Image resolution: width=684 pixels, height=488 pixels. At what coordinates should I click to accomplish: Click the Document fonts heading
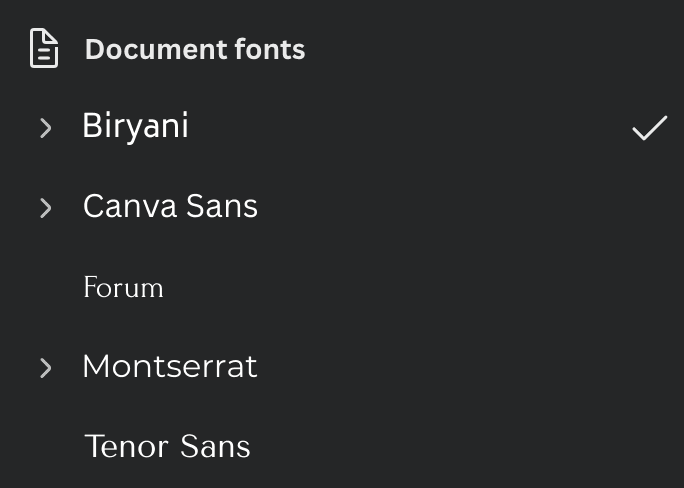[195, 49]
